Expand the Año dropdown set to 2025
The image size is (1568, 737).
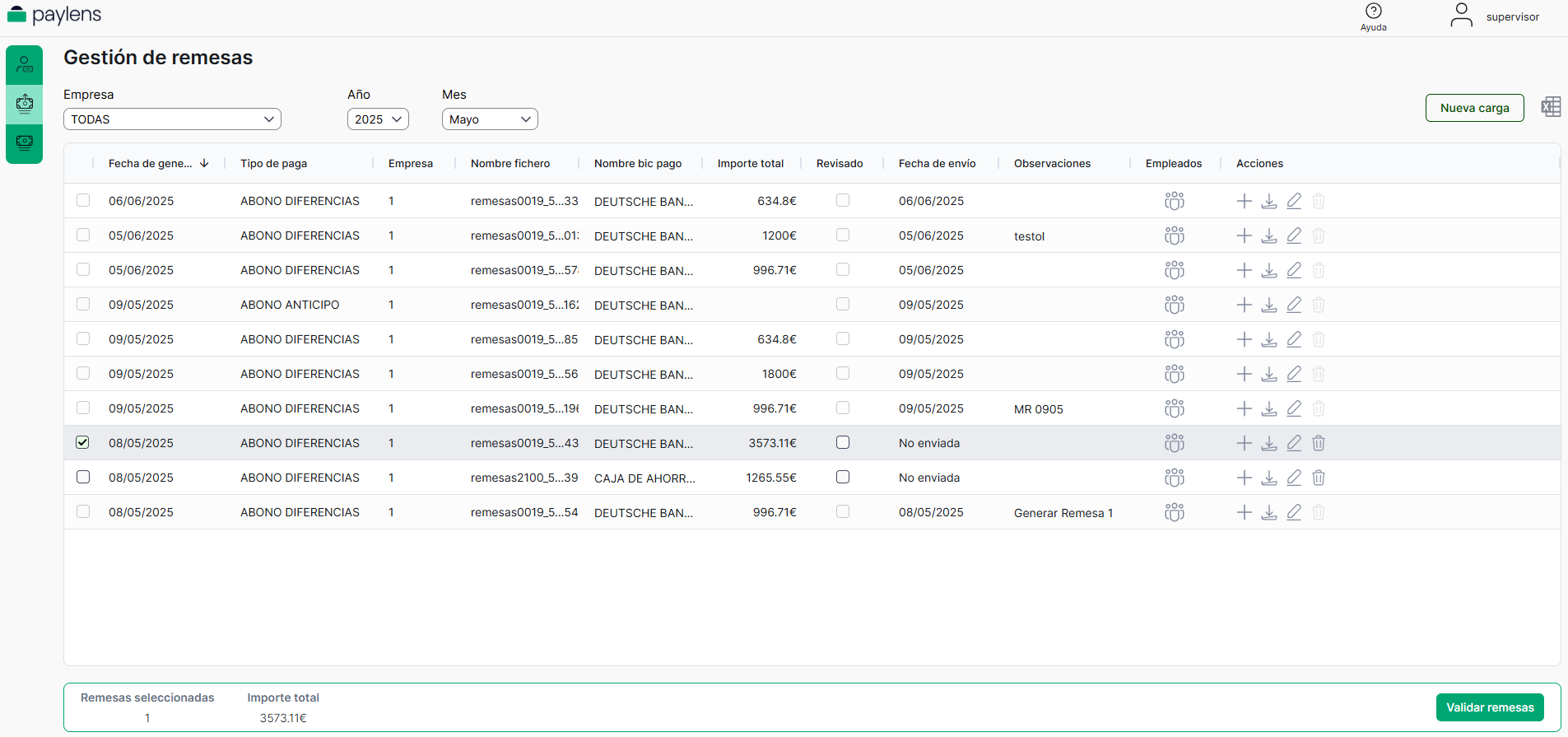378,119
